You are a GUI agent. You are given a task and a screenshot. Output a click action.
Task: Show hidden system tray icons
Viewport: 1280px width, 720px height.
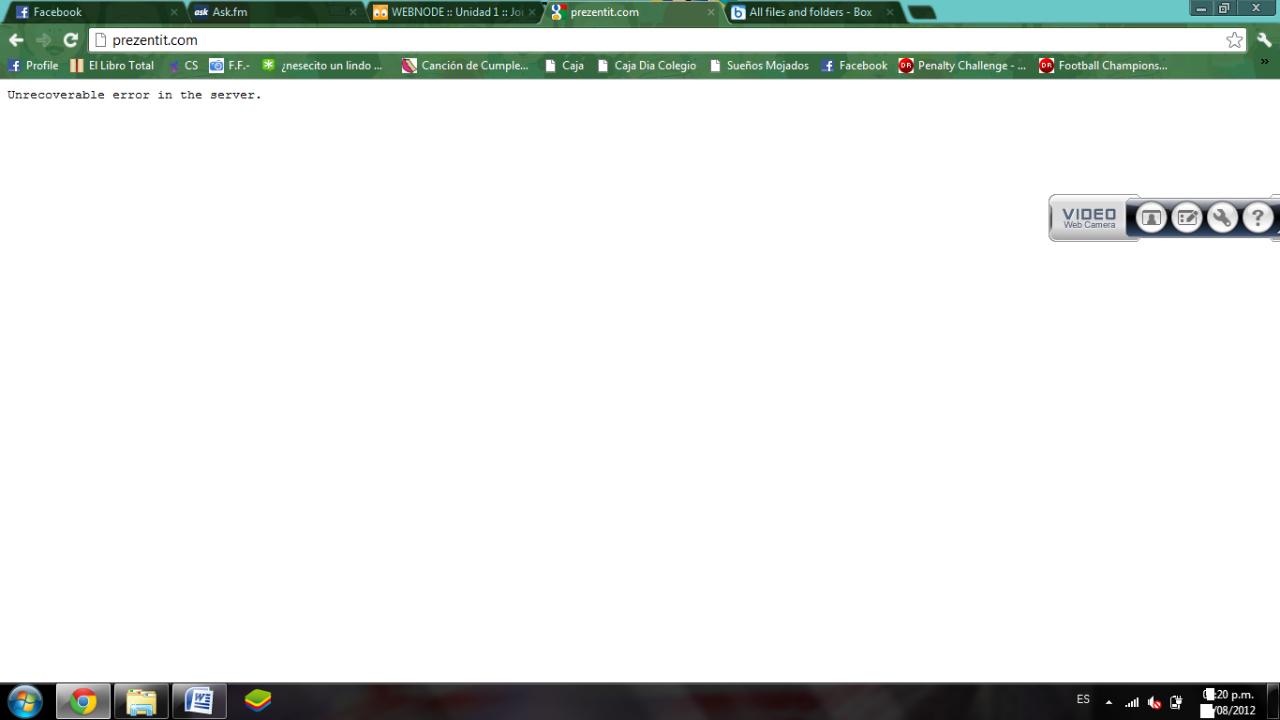[x=1108, y=702]
